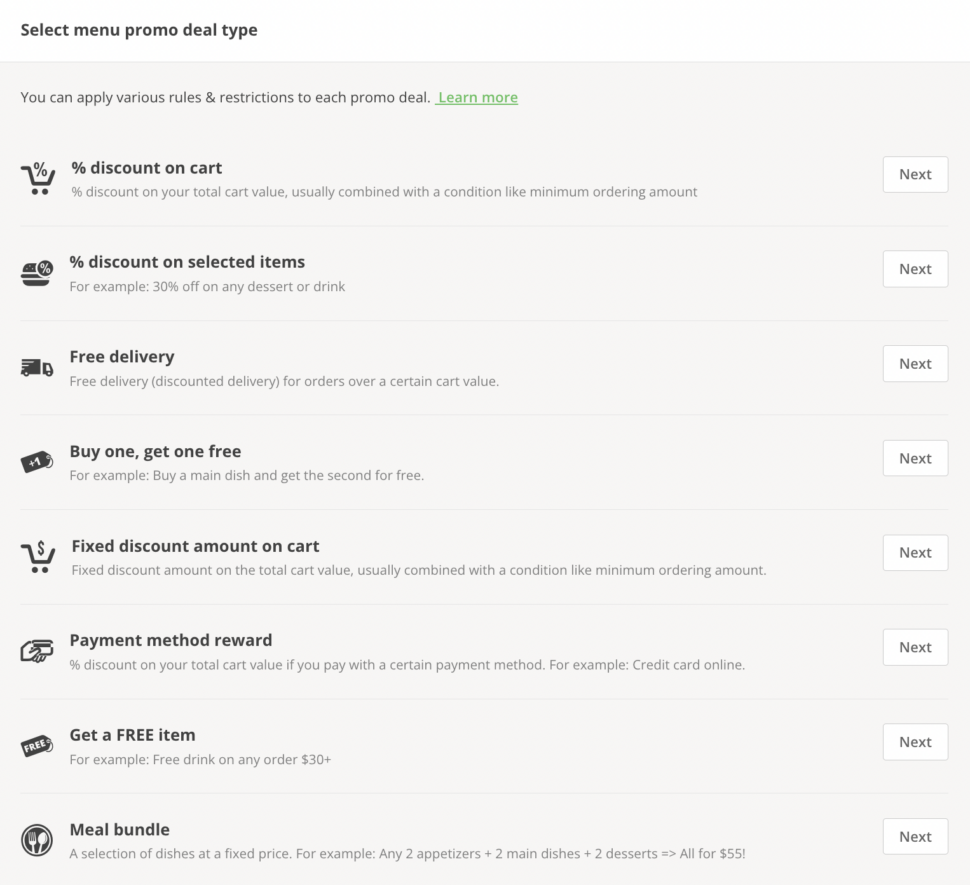Click the payment method card icon
Viewport: 970px width, 885px height.
(x=37, y=652)
